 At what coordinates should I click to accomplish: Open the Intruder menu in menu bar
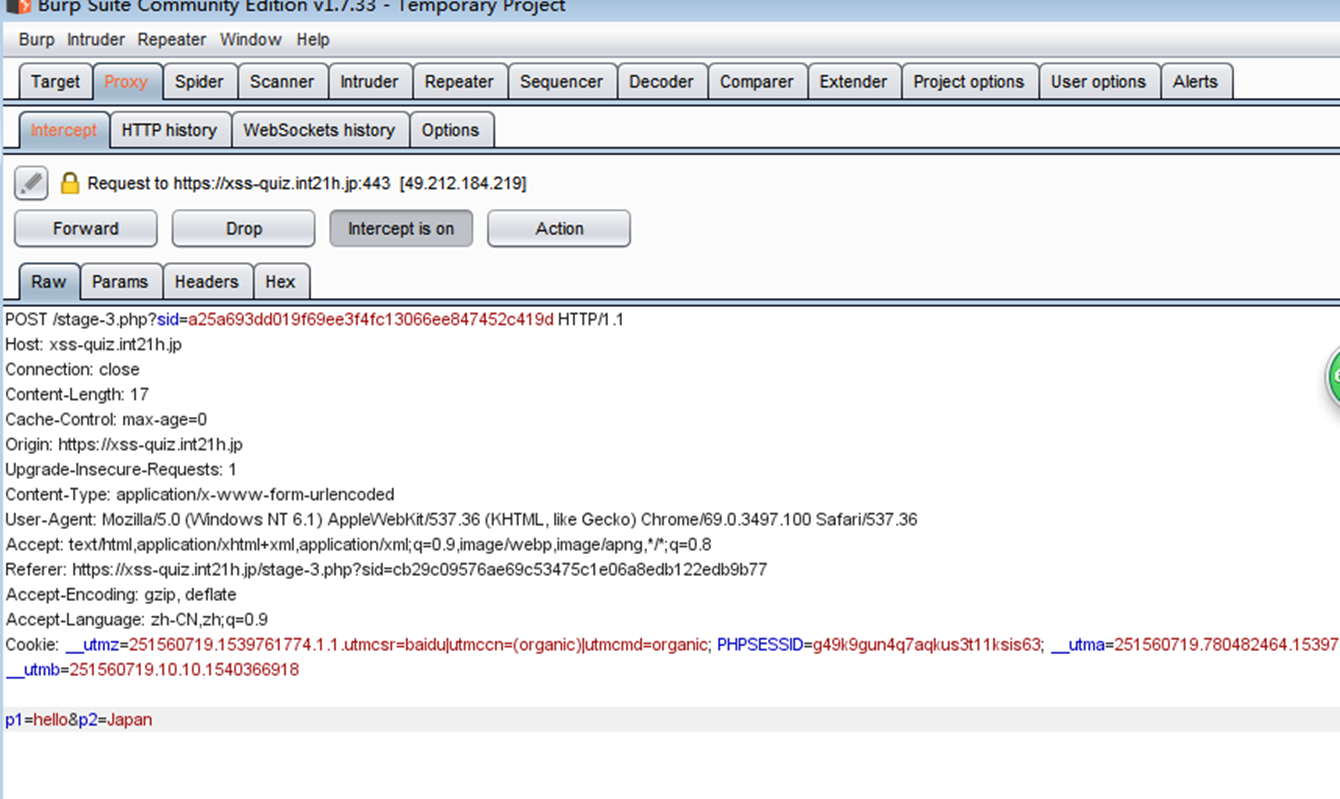pos(96,40)
